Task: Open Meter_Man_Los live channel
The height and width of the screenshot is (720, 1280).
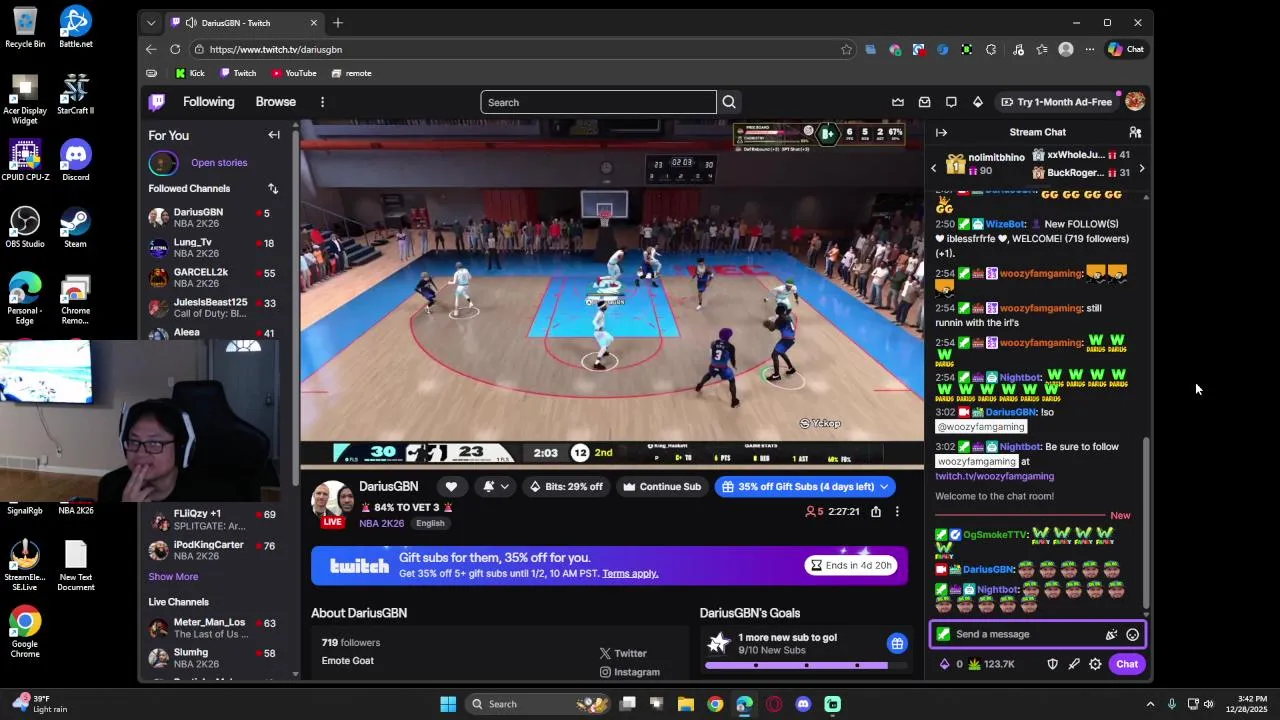Action: pyautogui.click(x=213, y=628)
